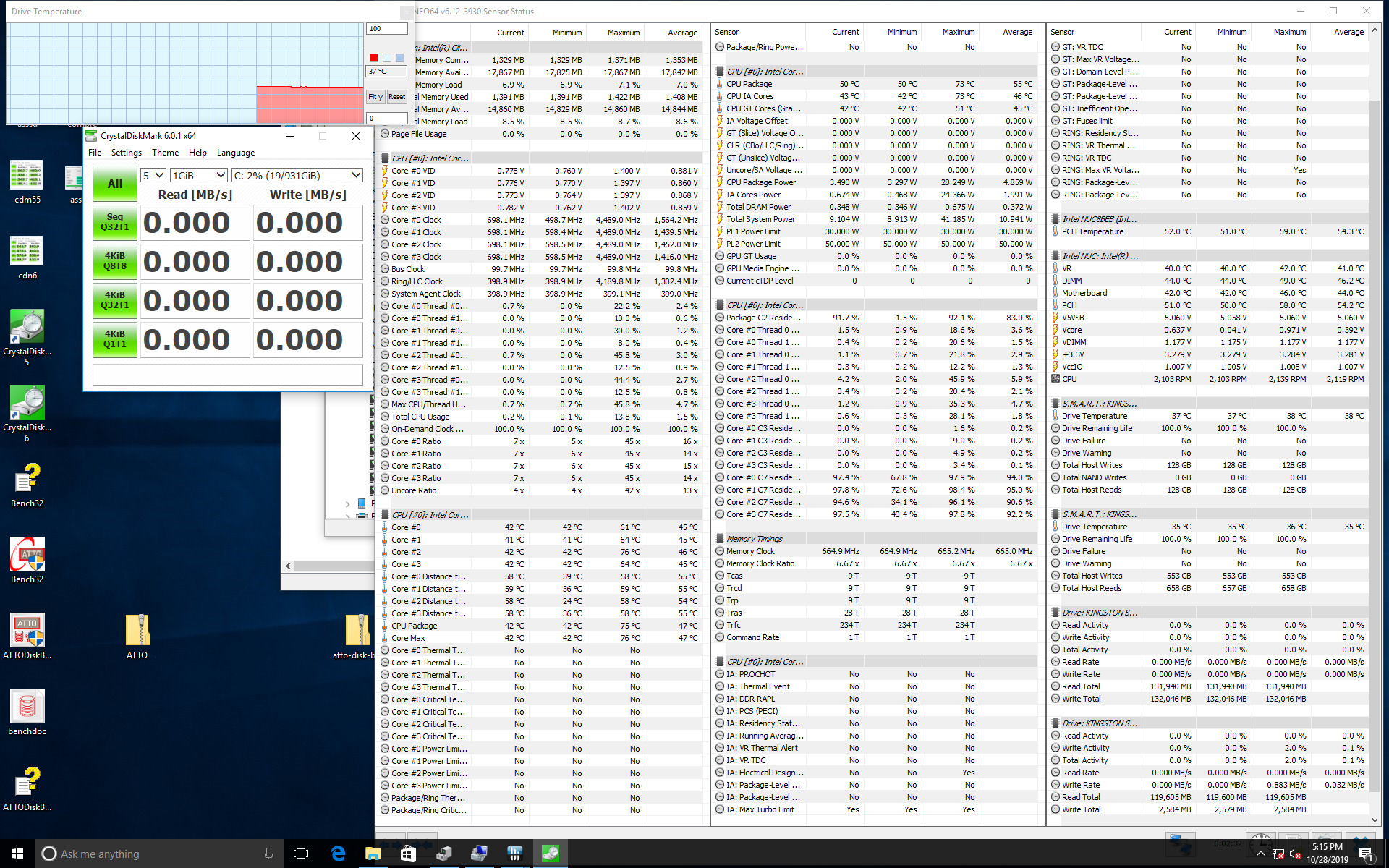Select the Intel NUC8BEB group header row

(1210, 219)
